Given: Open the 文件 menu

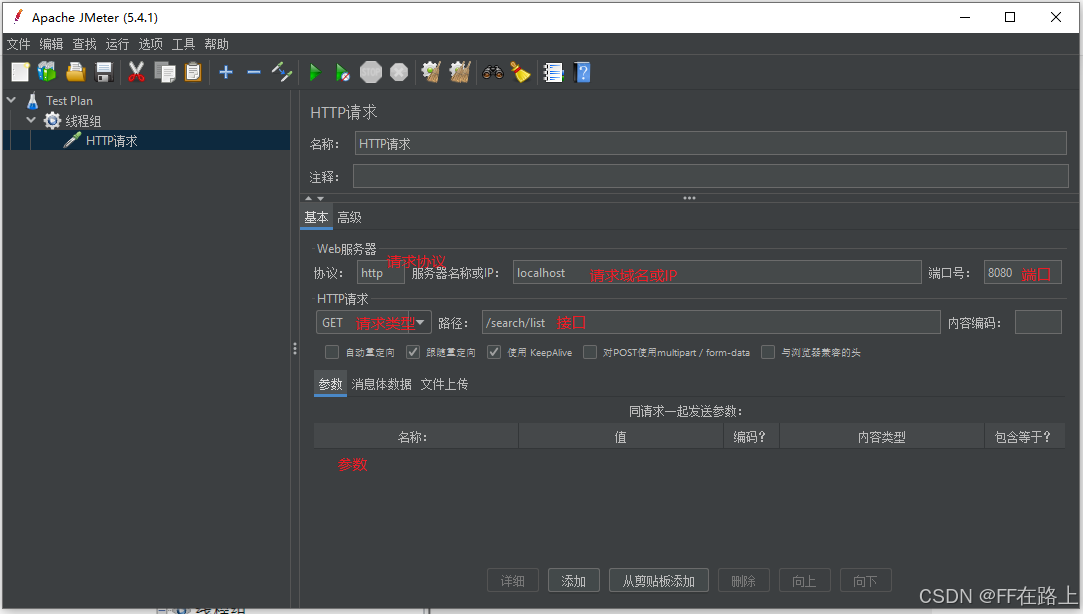Looking at the screenshot, I should point(19,44).
